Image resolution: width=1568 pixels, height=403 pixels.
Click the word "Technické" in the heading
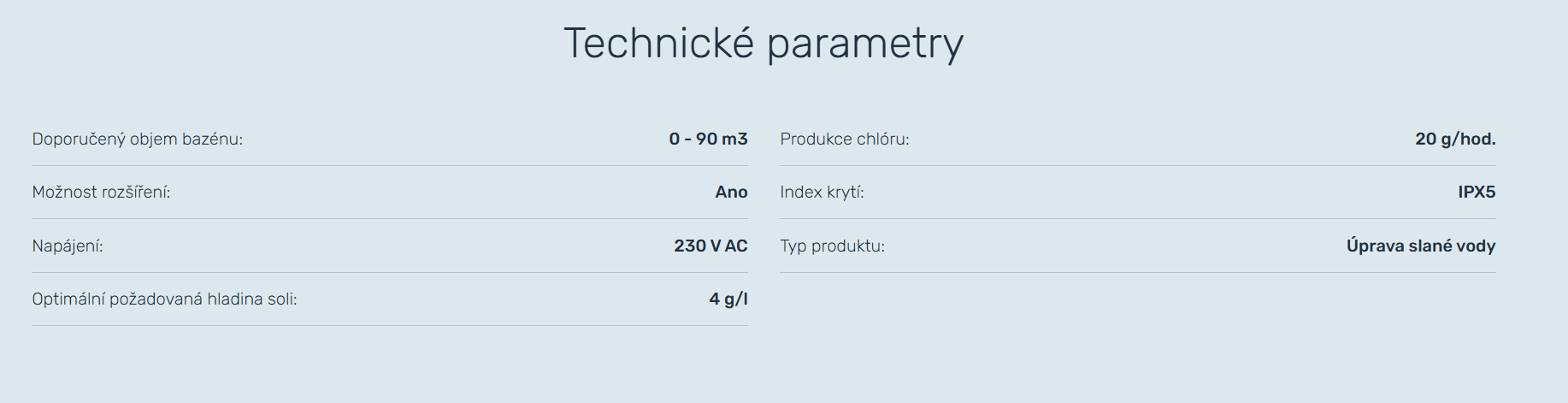(x=658, y=43)
